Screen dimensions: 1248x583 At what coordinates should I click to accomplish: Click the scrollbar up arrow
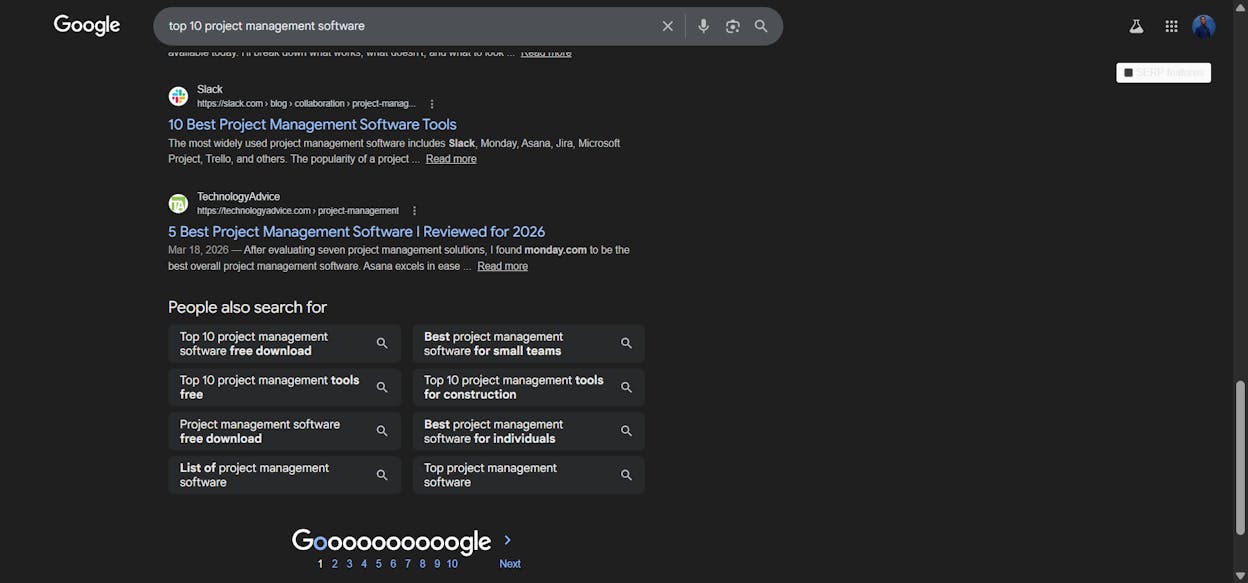tap(1241, 6)
